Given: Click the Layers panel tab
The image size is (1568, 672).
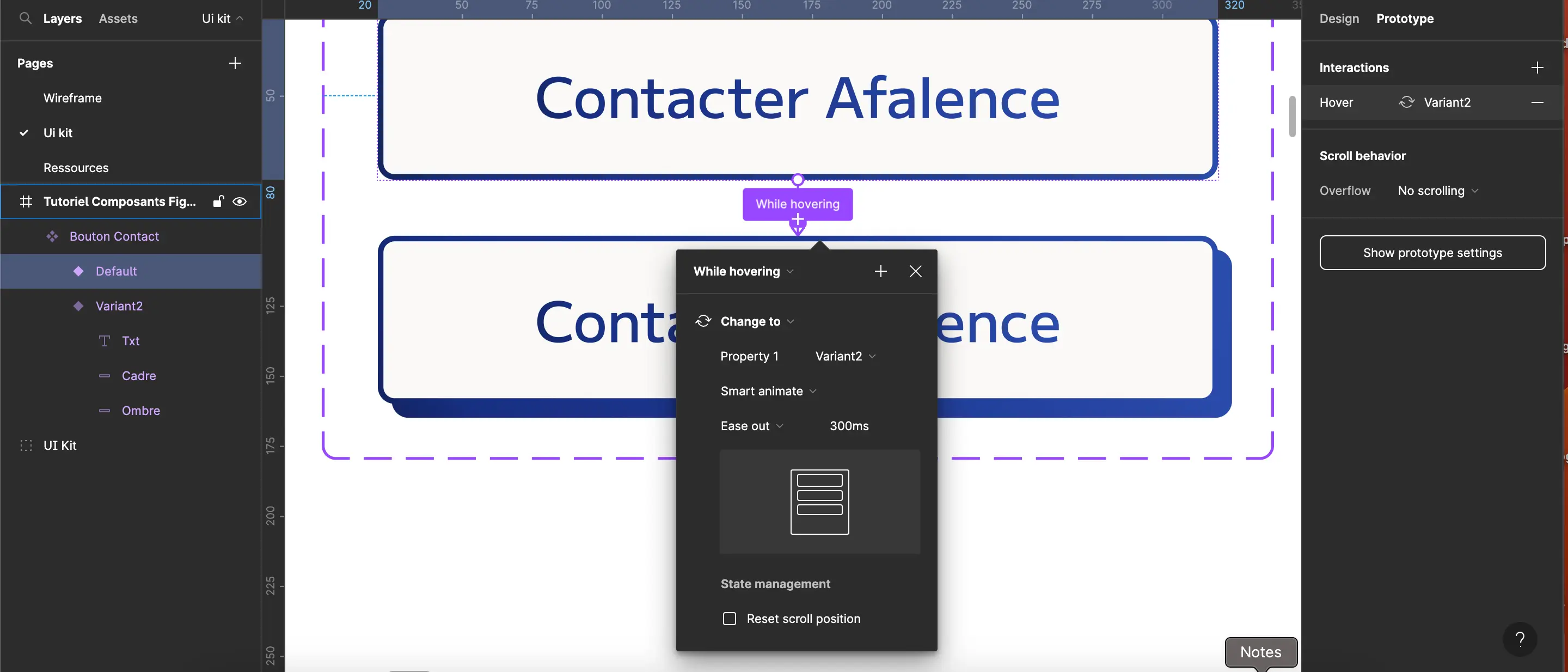Looking at the screenshot, I should coord(61,19).
